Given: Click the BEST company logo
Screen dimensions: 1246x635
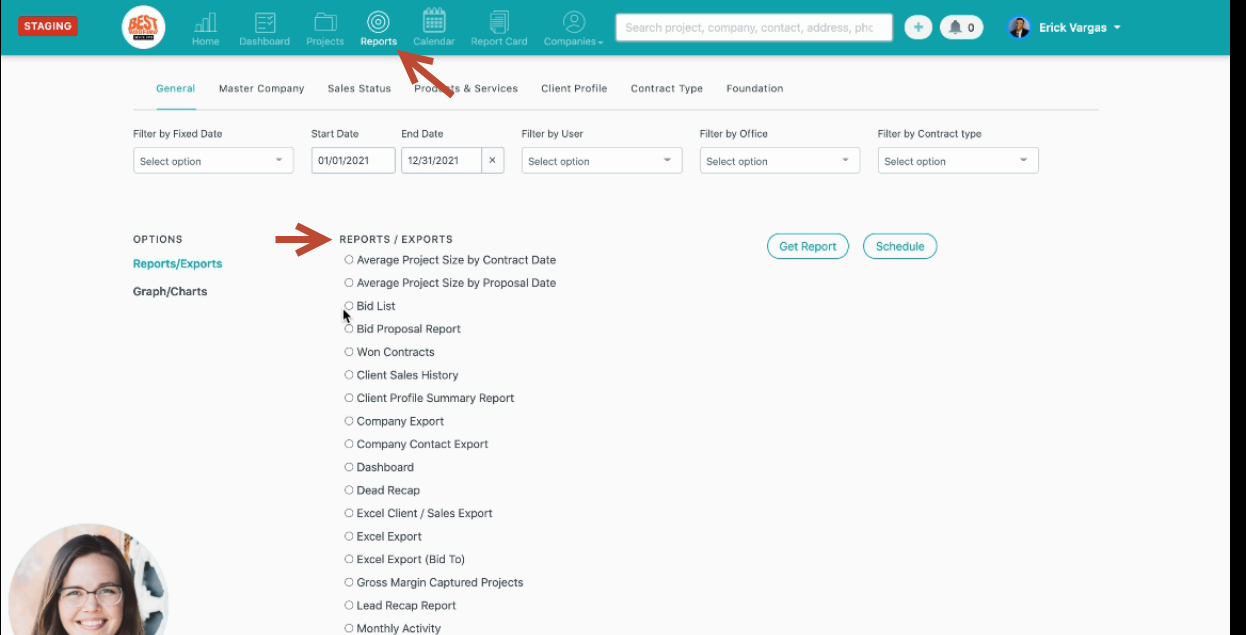Looking at the screenshot, I should coord(143,27).
